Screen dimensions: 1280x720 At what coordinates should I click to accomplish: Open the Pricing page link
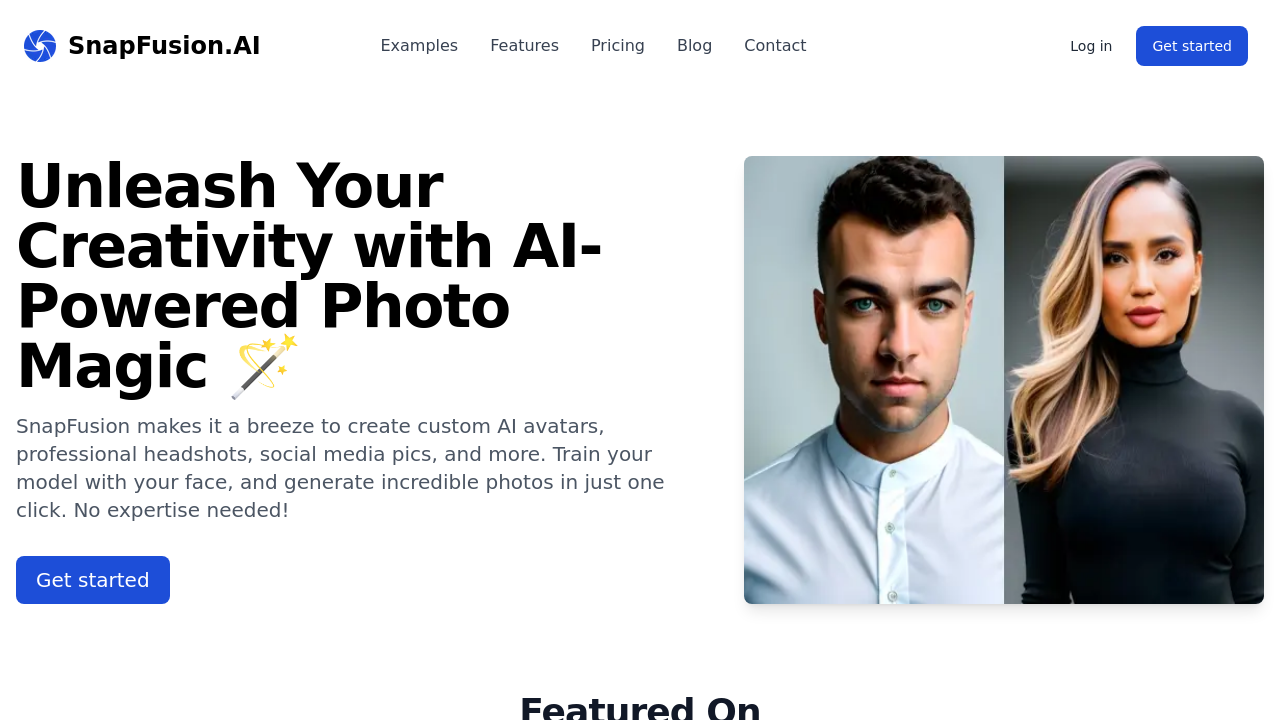point(618,46)
